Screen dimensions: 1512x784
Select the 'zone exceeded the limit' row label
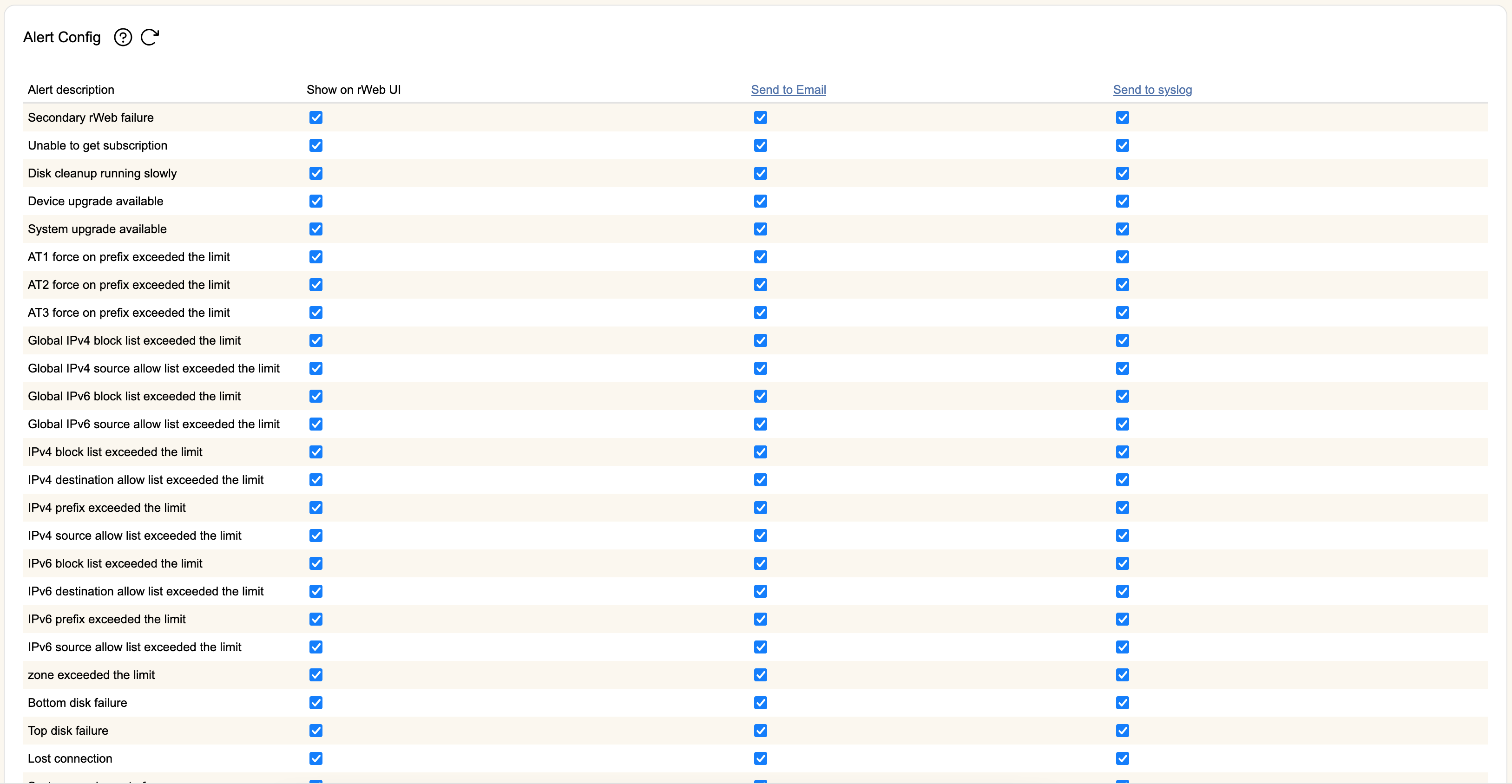tap(91, 675)
